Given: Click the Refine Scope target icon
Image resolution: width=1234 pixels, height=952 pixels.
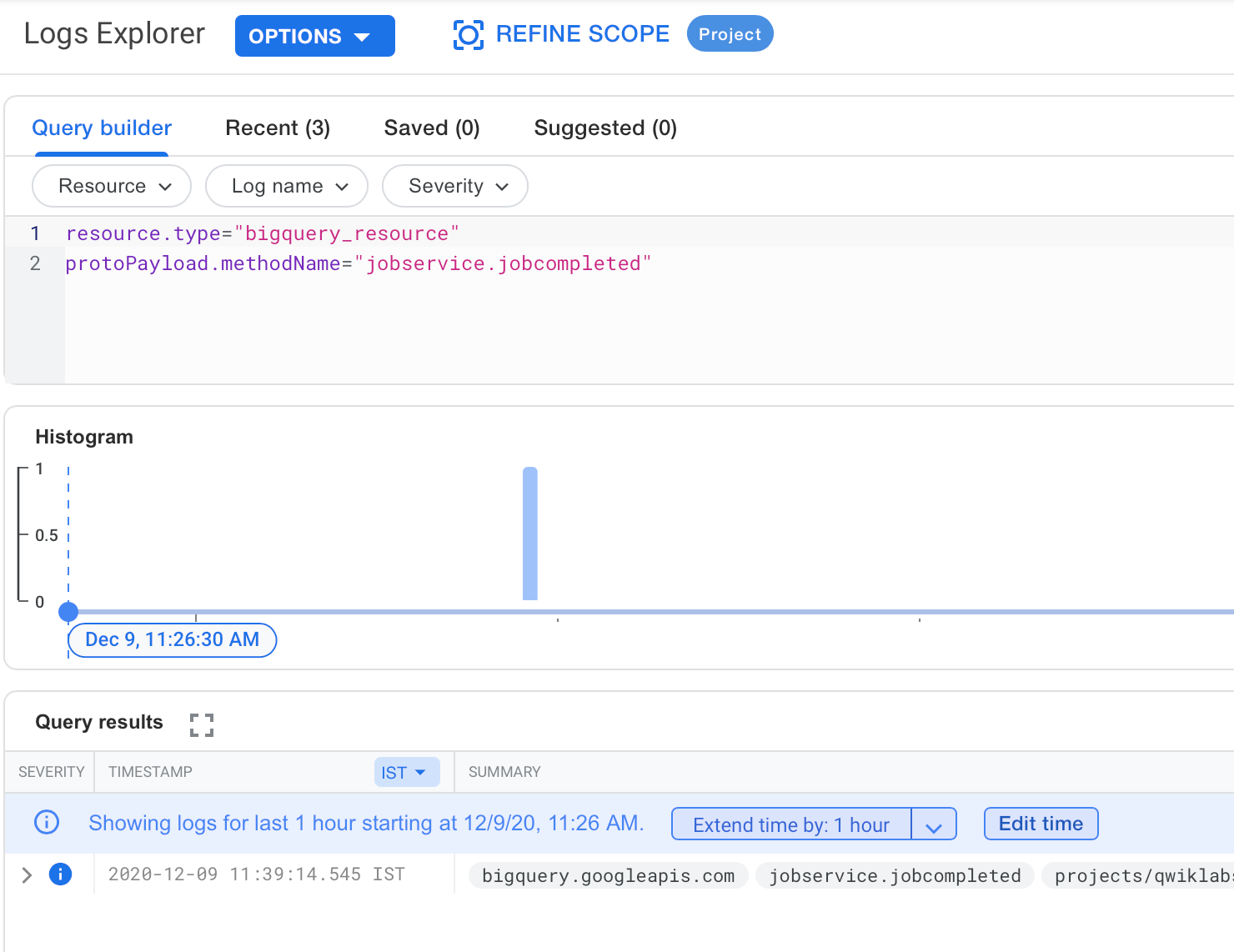Looking at the screenshot, I should pyautogui.click(x=468, y=35).
